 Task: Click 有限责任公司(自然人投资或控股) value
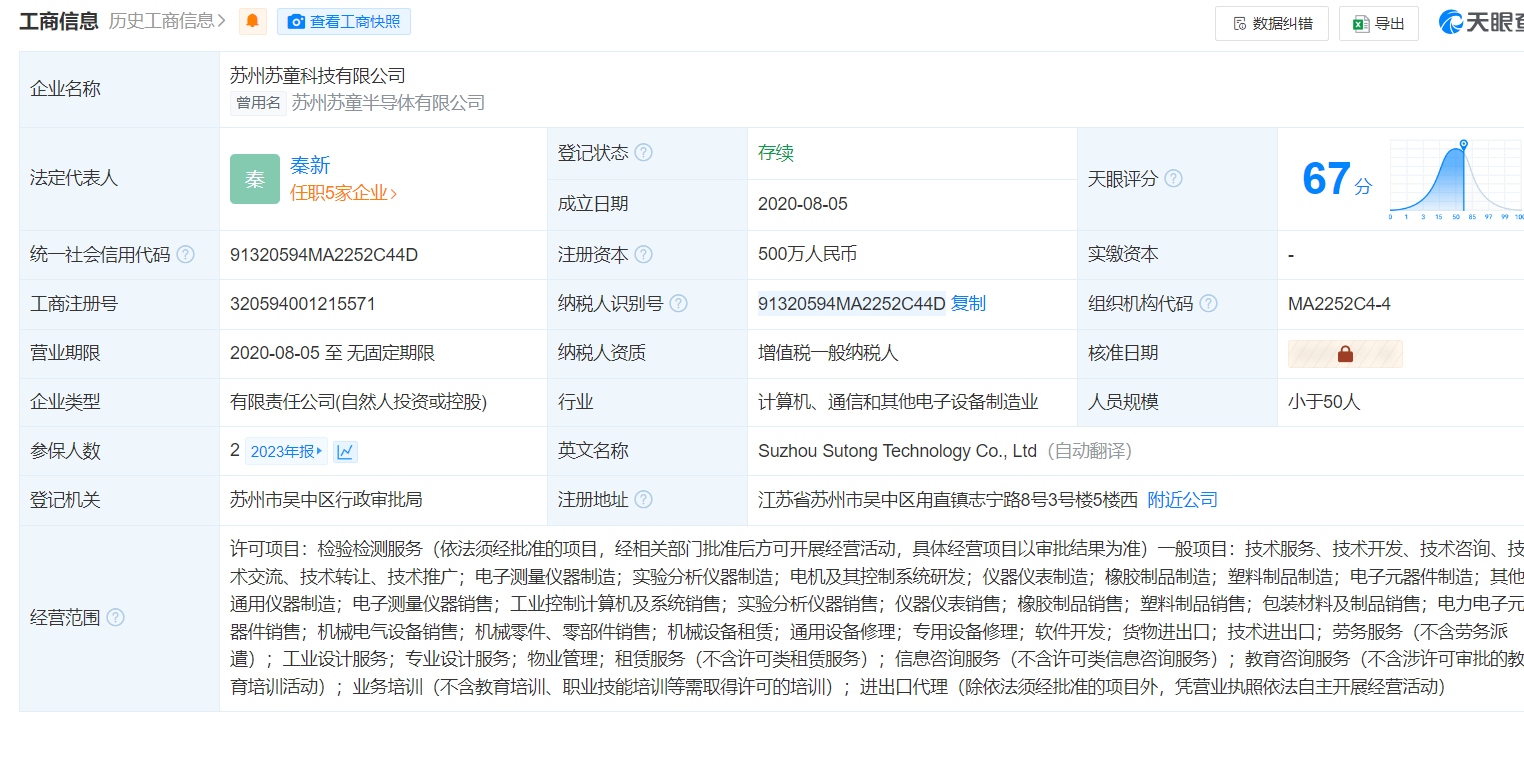(359, 402)
